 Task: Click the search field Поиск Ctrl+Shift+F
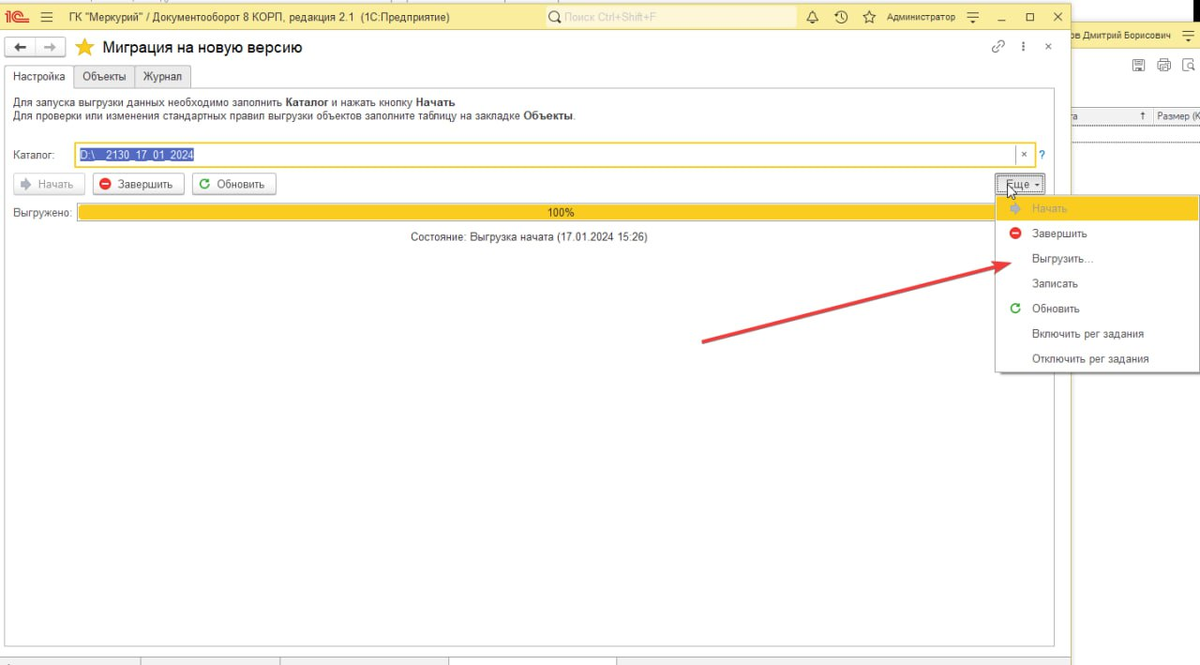point(672,17)
